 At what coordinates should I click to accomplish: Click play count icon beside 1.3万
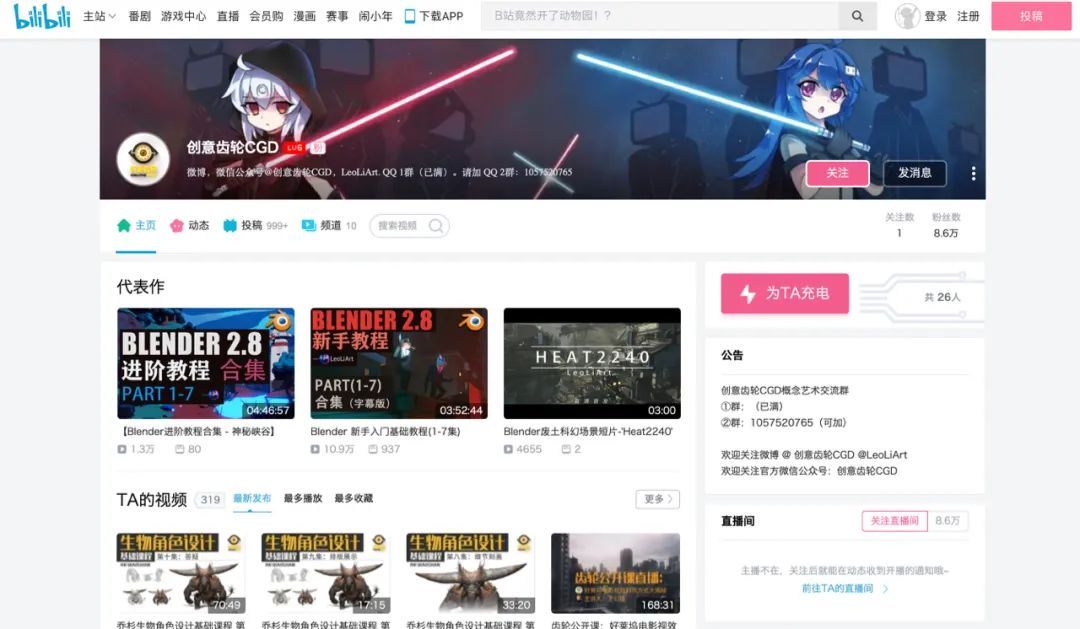(x=122, y=449)
